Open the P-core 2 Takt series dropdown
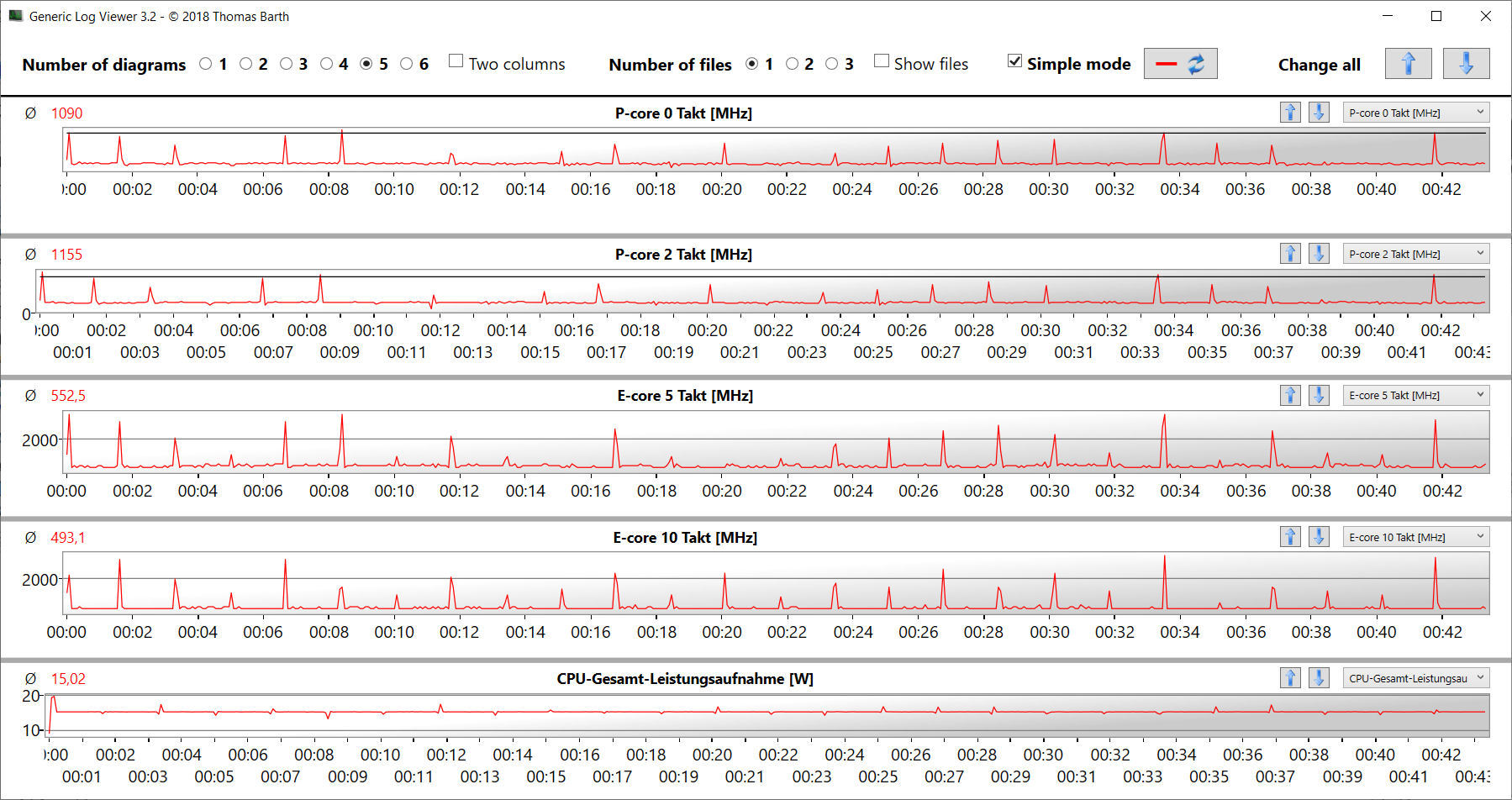 (1415, 254)
